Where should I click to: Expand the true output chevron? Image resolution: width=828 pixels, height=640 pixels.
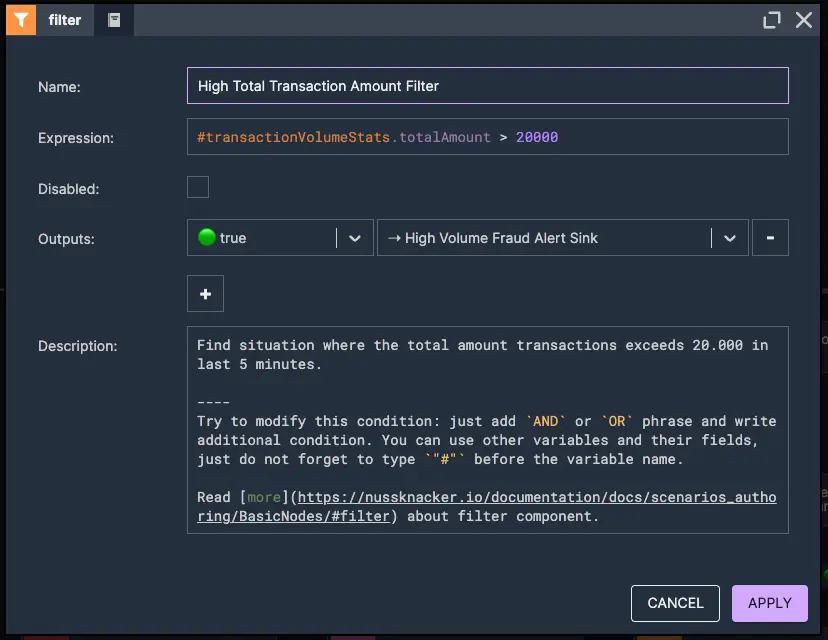pyautogui.click(x=355, y=238)
